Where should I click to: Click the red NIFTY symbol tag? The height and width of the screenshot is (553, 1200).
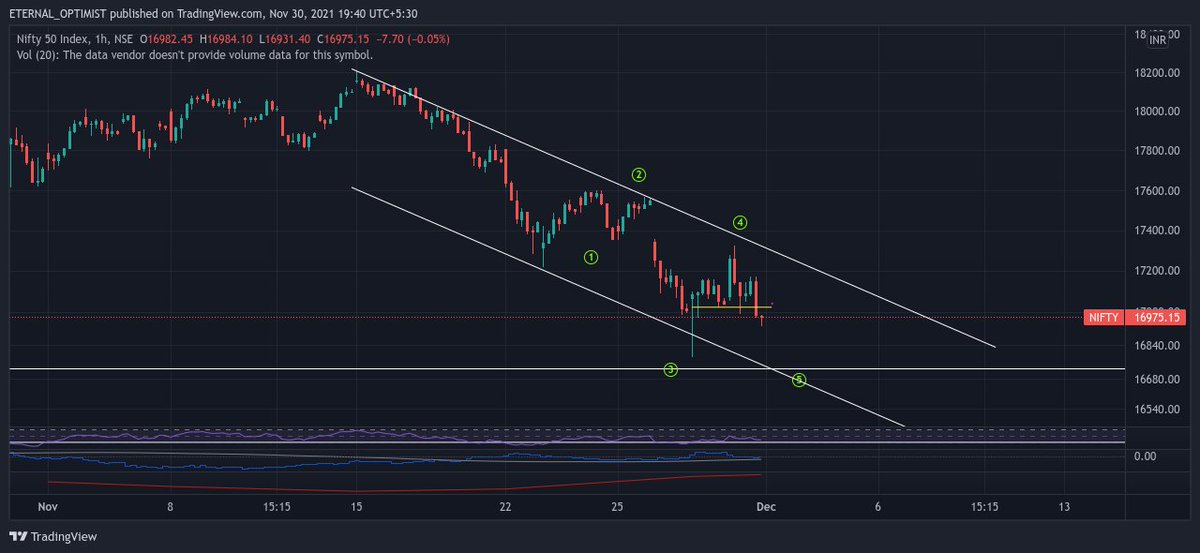pos(1102,318)
